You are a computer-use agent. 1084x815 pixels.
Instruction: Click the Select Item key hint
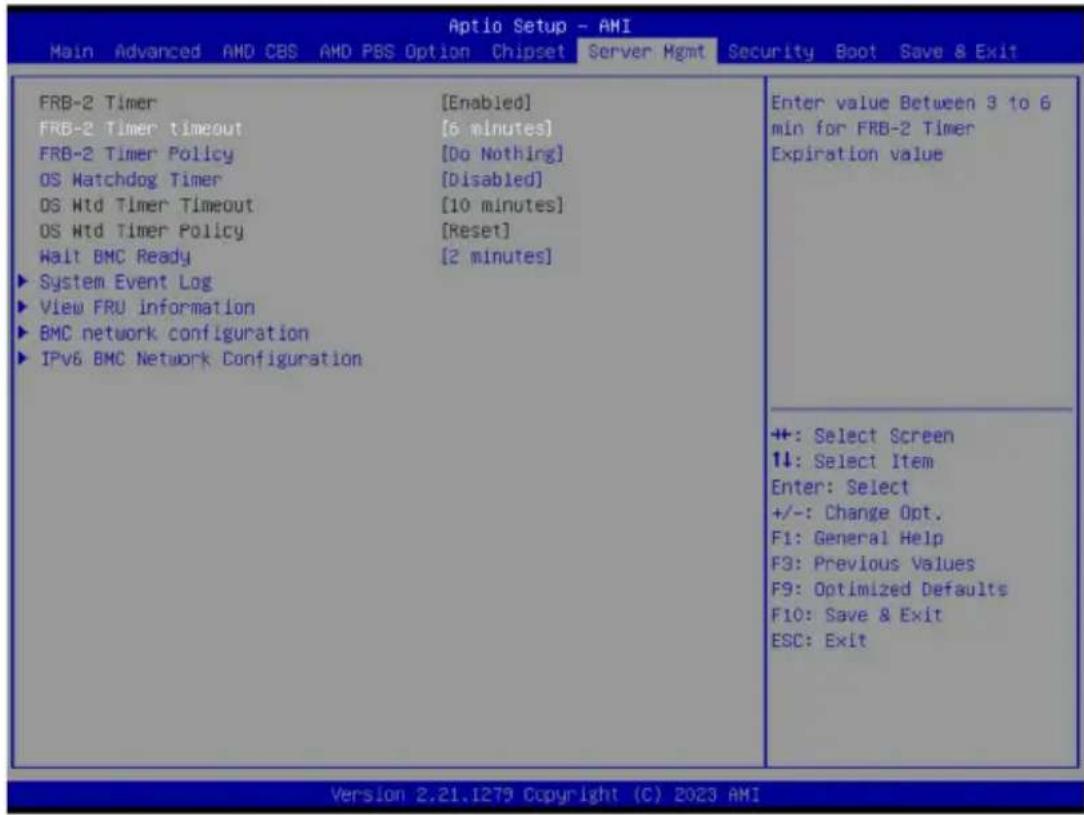(852, 462)
